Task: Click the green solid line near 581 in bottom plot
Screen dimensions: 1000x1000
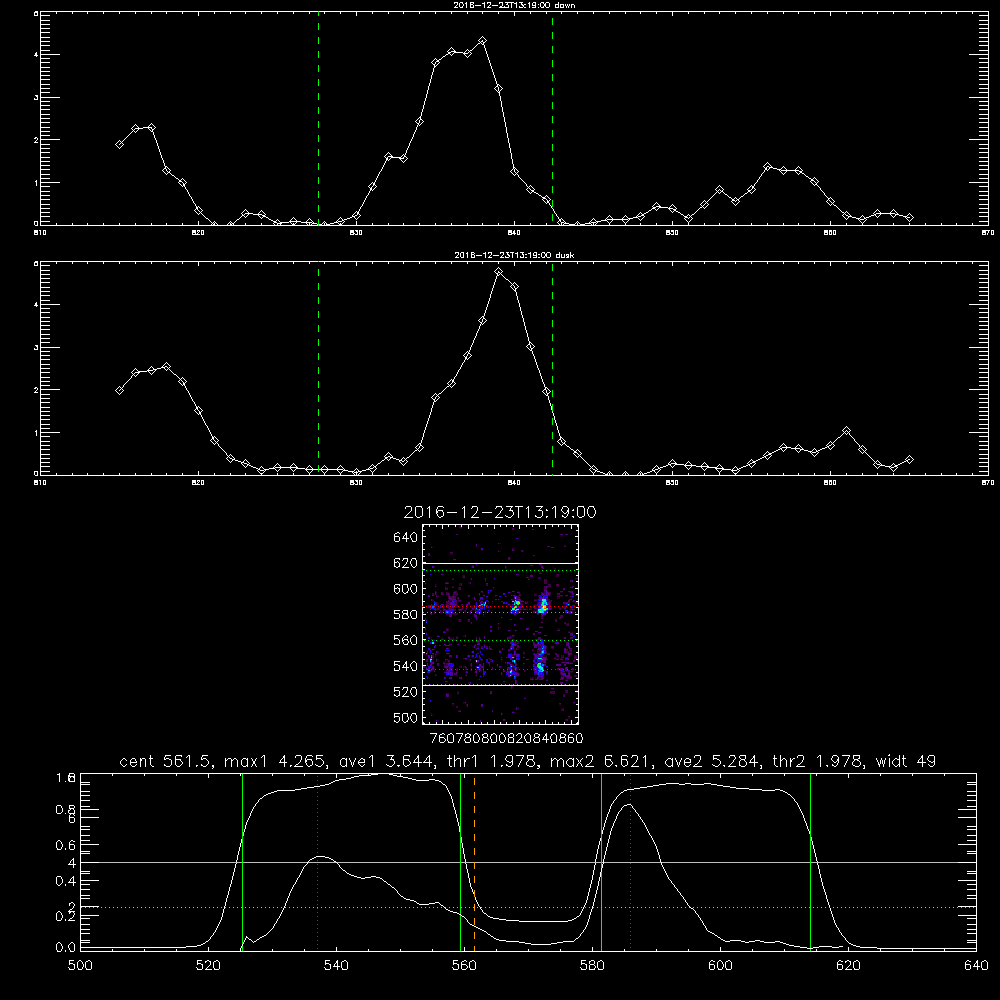Action: point(601,864)
